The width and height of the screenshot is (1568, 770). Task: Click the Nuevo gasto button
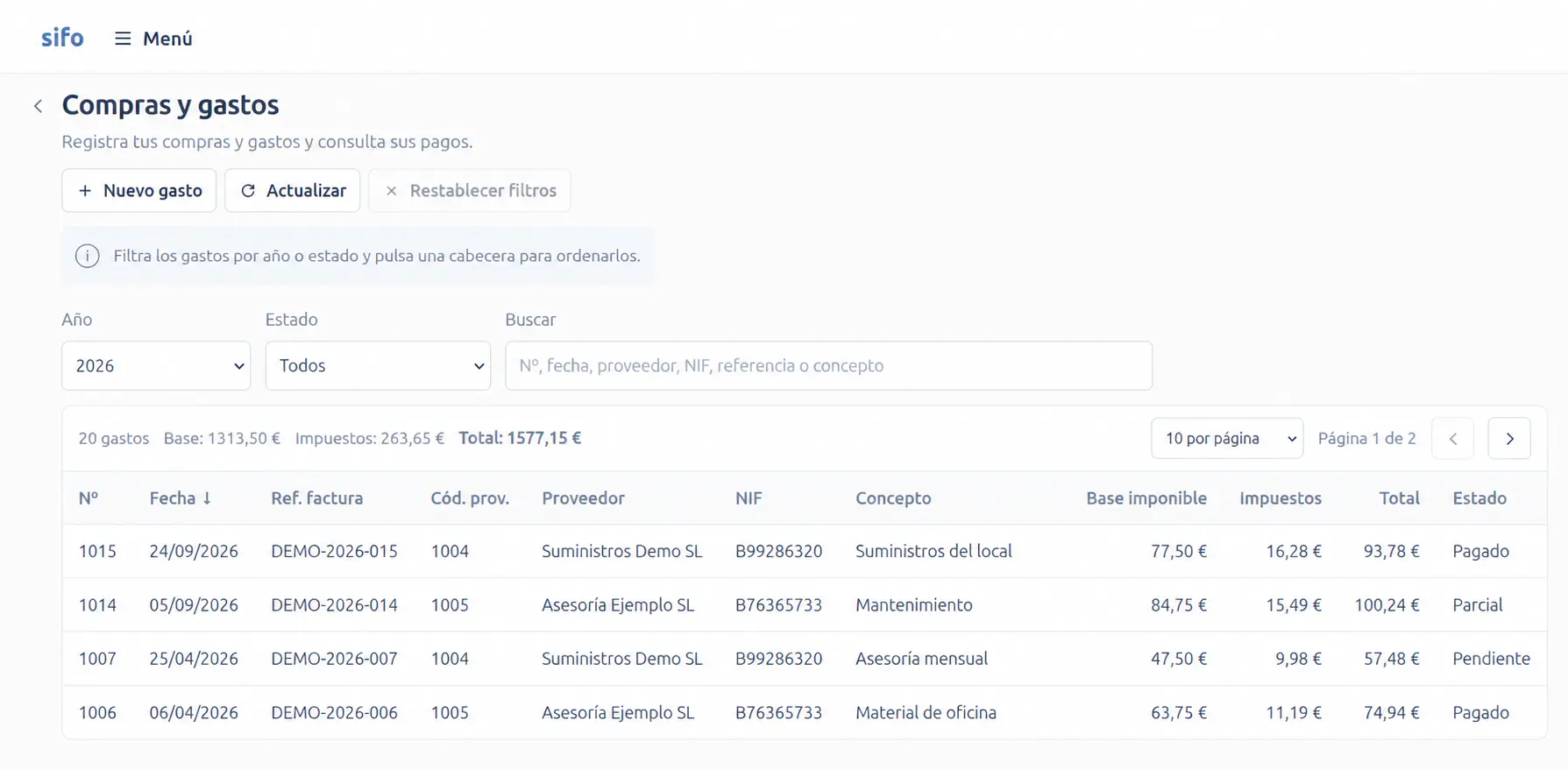coord(139,190)
